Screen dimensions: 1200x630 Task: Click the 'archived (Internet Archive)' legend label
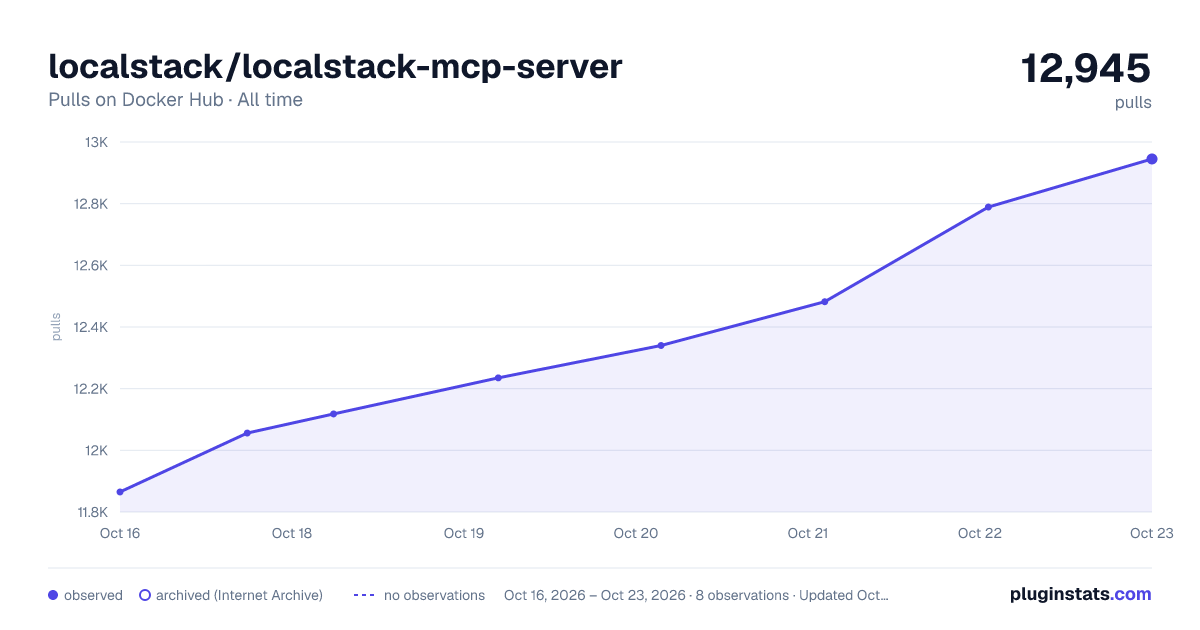click(239, 595)
